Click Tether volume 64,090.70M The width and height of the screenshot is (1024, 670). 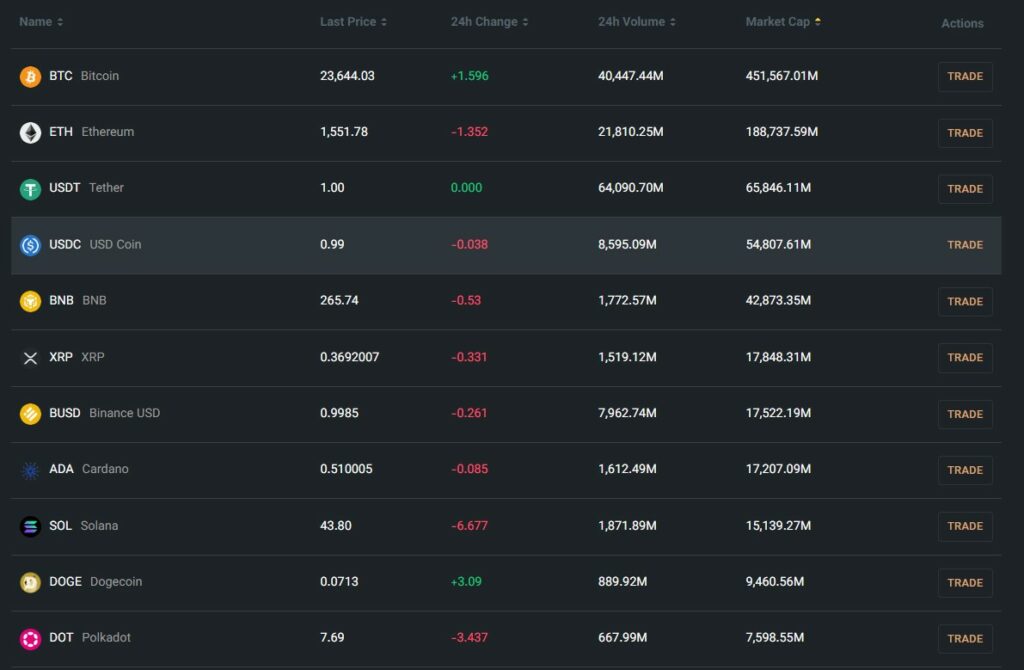click(630, 188)
